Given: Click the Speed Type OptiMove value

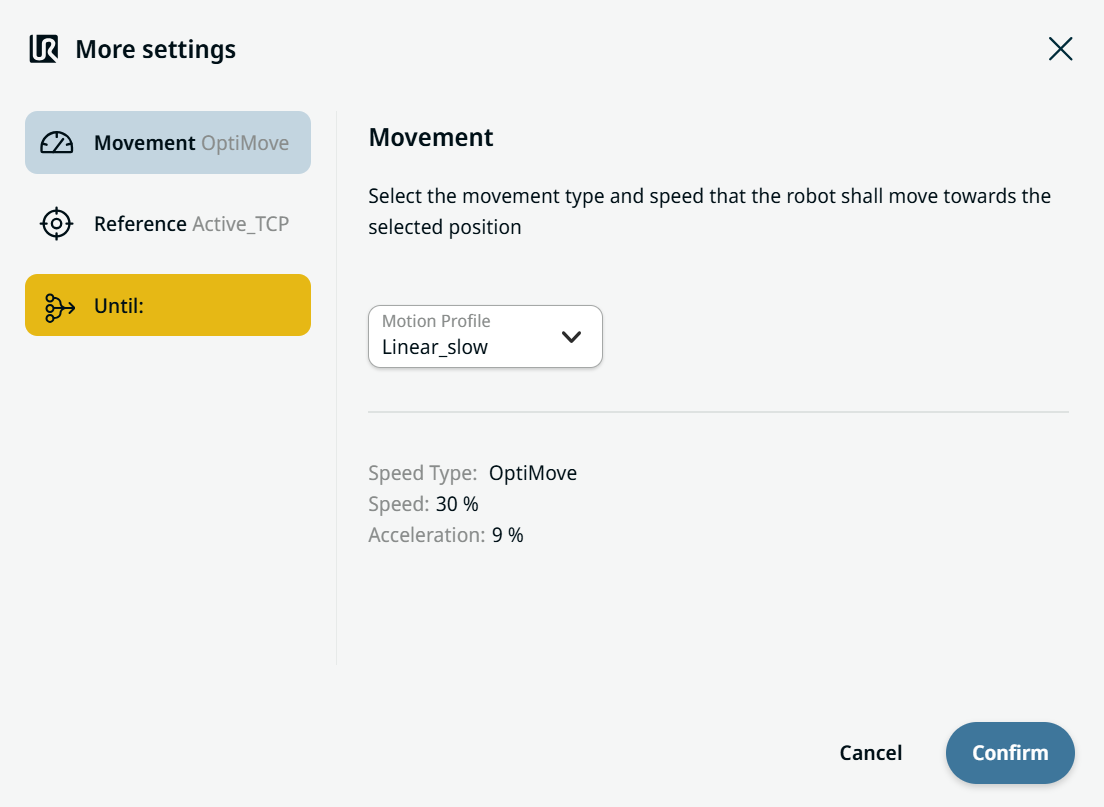Looking at the screenshot, I should click(533, 473).
